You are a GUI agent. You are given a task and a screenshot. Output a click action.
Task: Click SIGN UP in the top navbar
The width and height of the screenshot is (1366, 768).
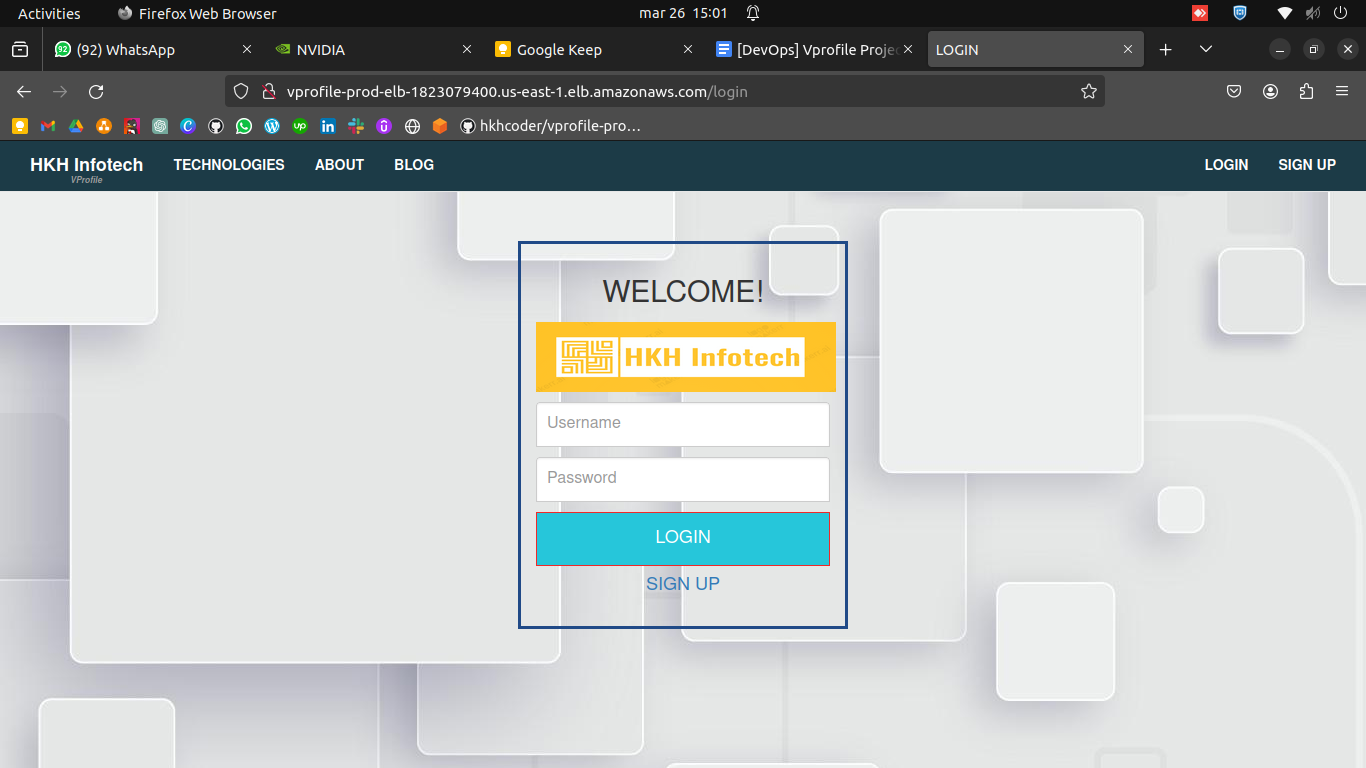click(x=1307, y=165)
